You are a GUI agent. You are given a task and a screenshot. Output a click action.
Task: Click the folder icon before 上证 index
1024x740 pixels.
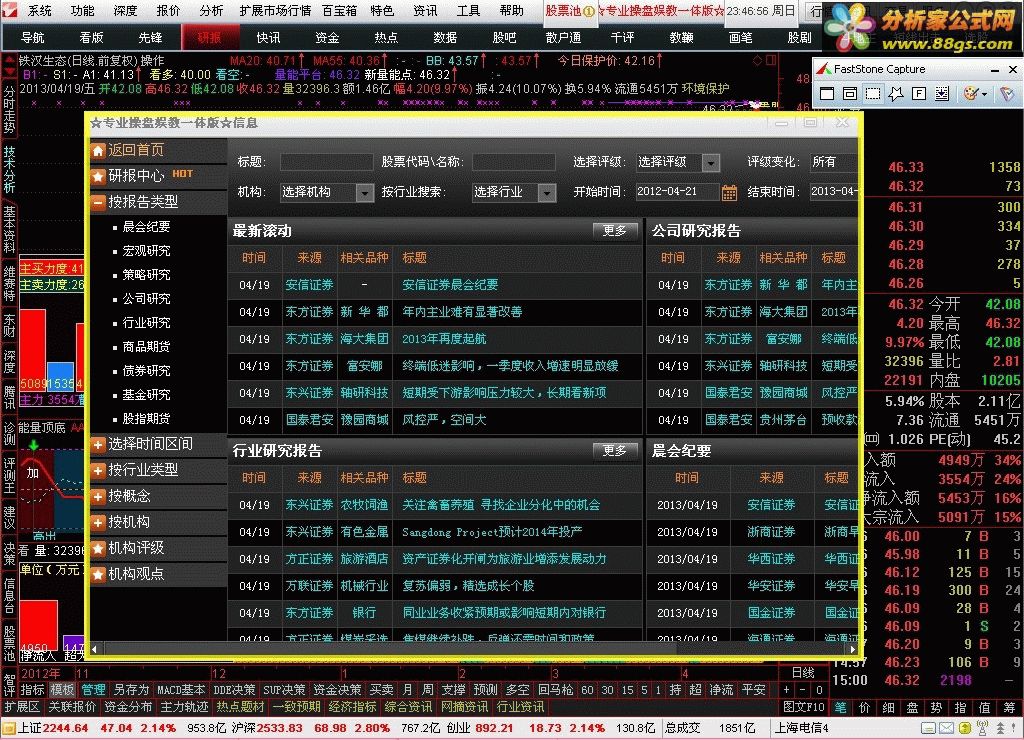[8, 728]
